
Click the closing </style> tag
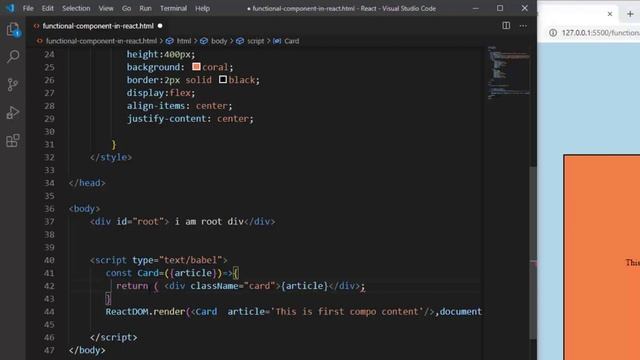coord(111,158)
